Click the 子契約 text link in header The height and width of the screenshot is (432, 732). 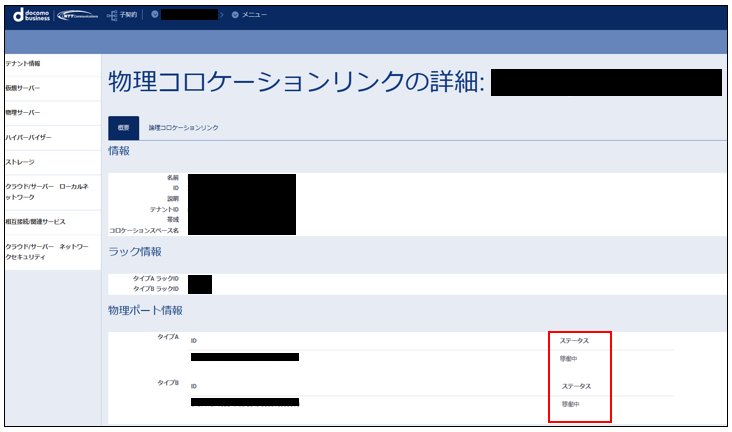pos(129,15)
